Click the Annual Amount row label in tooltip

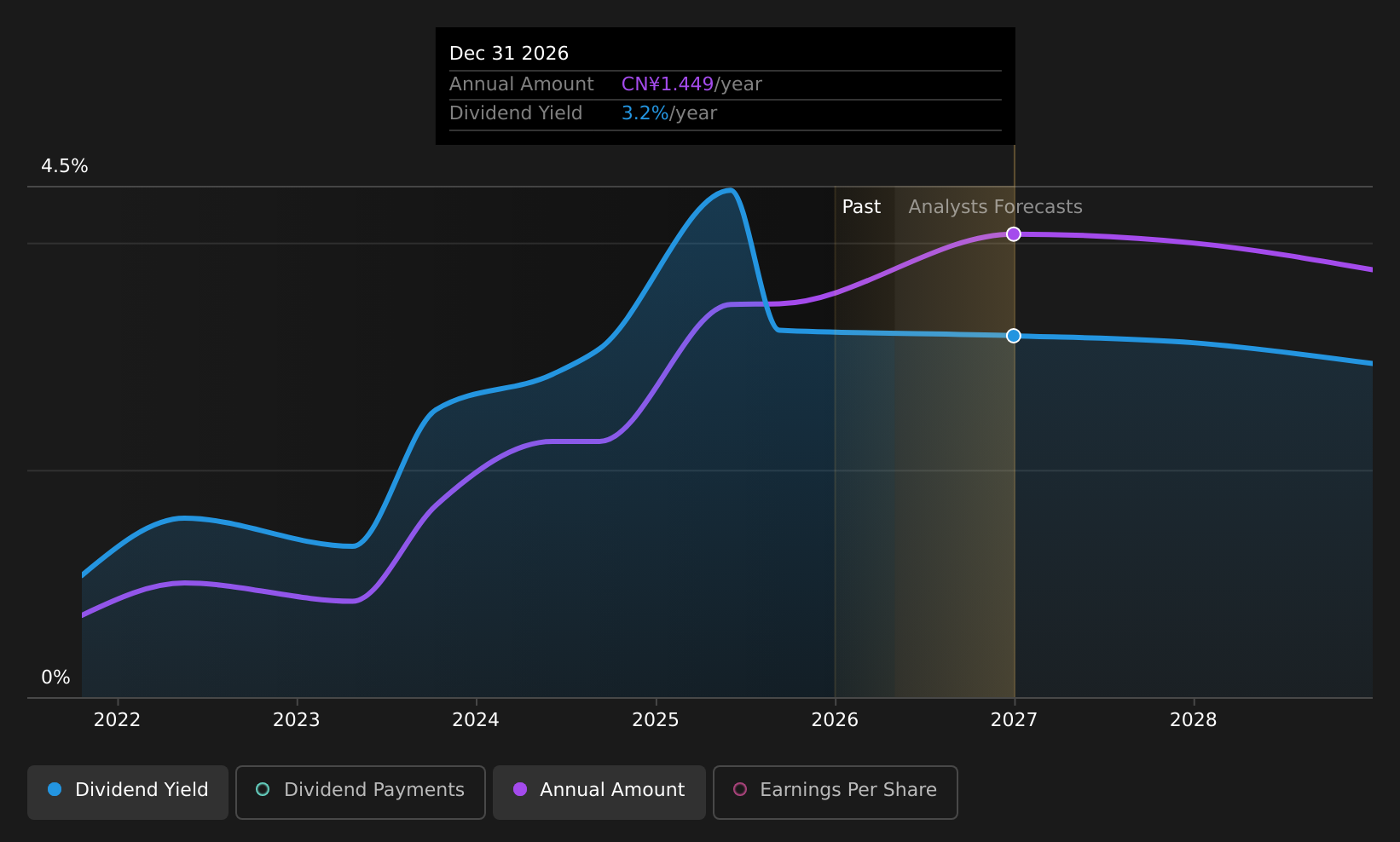click(x=522, y=84)
